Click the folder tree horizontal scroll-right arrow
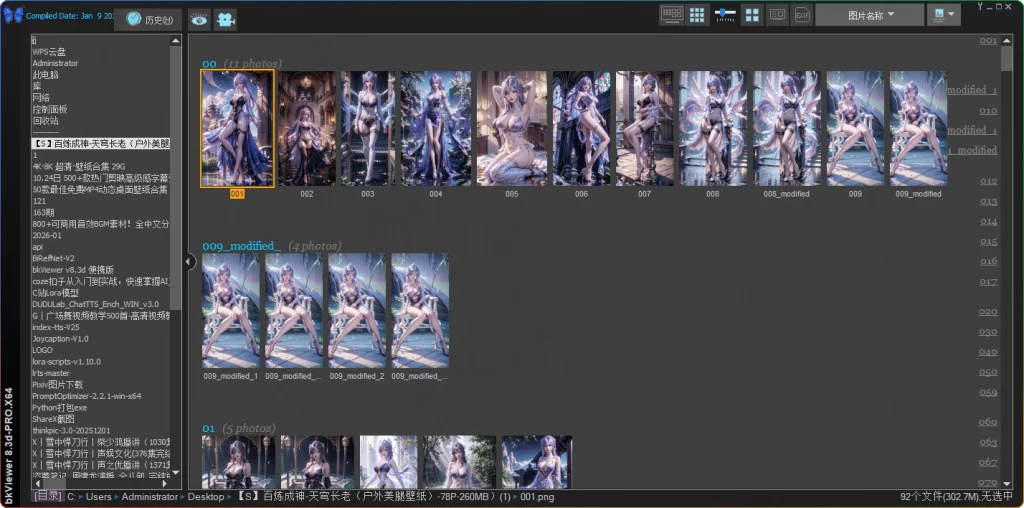The height and width of the screenshot is (508, 1024). tap(164, 483)
